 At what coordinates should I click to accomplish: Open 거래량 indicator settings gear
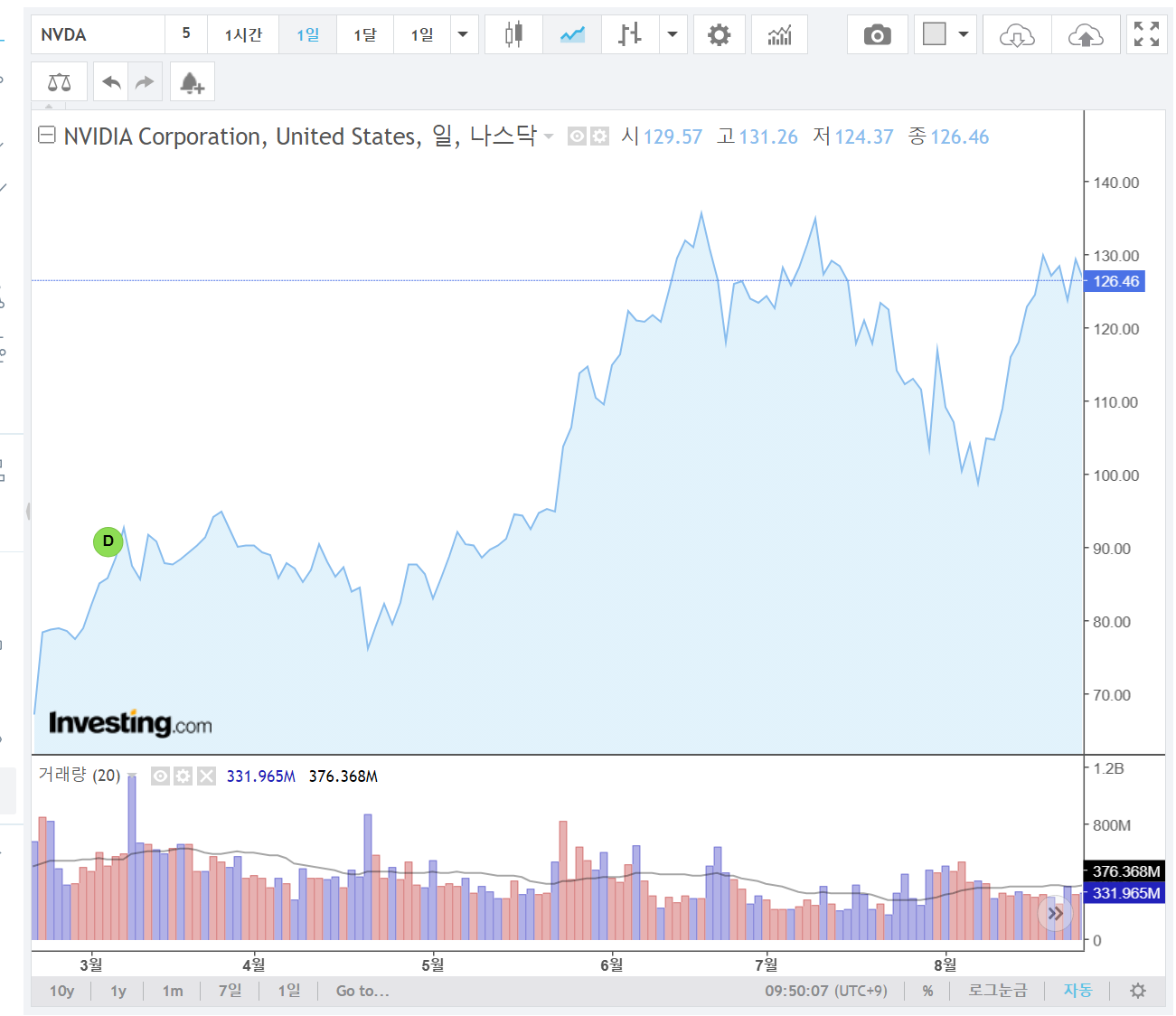tap(183, 776)
